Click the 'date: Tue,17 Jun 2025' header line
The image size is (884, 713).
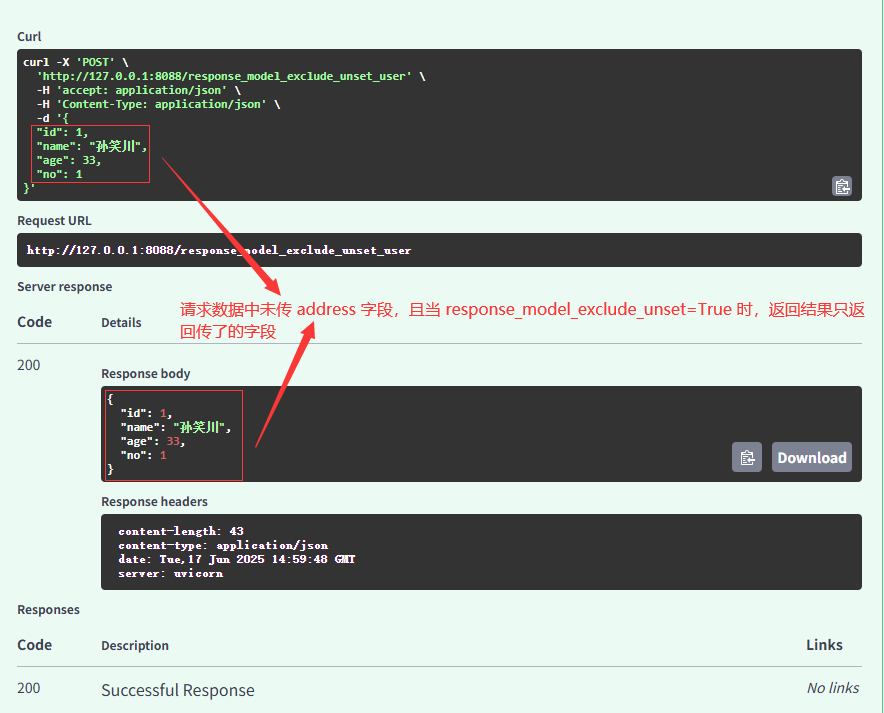pos(237,559)
